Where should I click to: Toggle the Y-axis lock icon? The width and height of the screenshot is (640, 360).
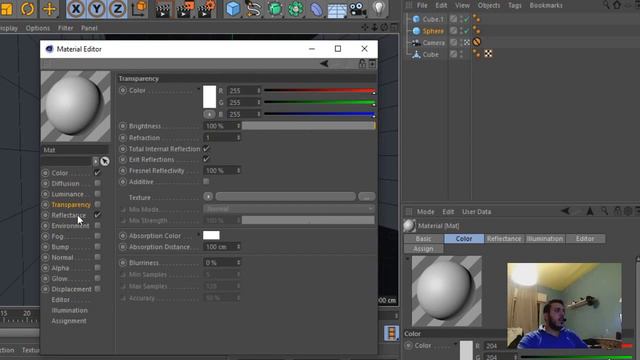coord(97,9)
